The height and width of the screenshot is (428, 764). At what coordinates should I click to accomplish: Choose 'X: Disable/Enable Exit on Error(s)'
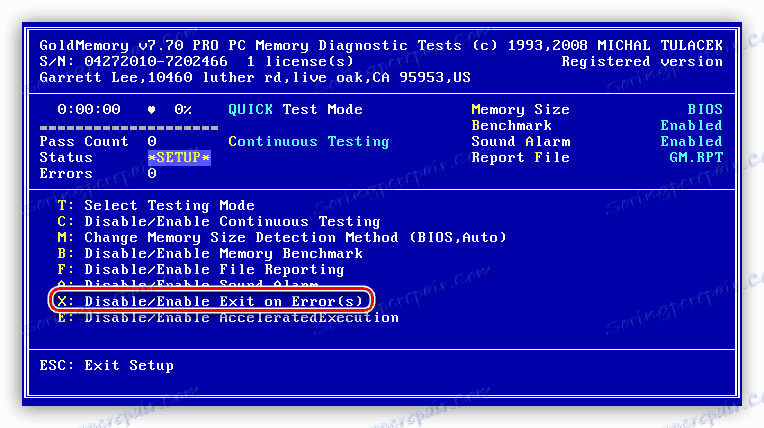(210, 301)
